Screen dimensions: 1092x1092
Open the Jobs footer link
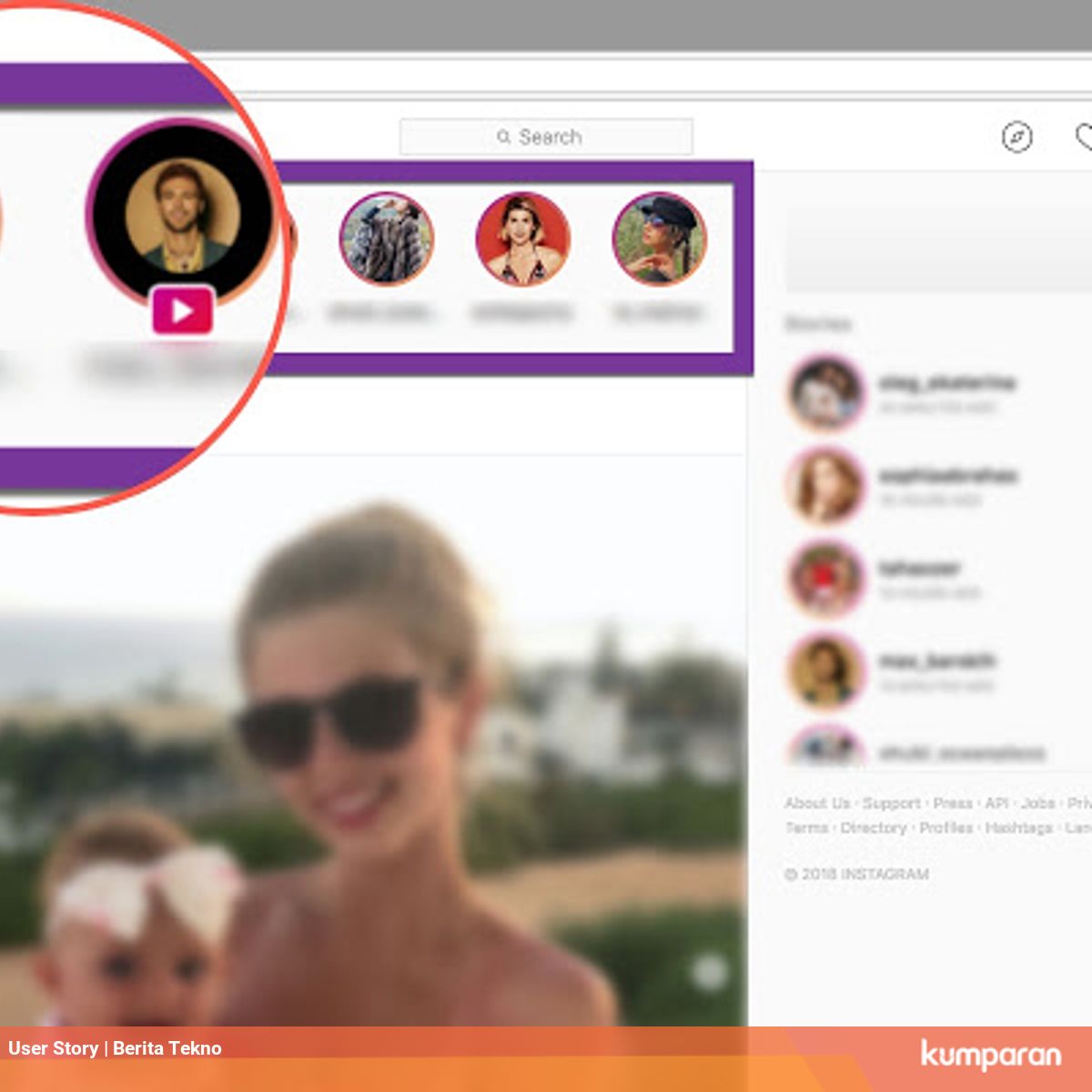1037,803
